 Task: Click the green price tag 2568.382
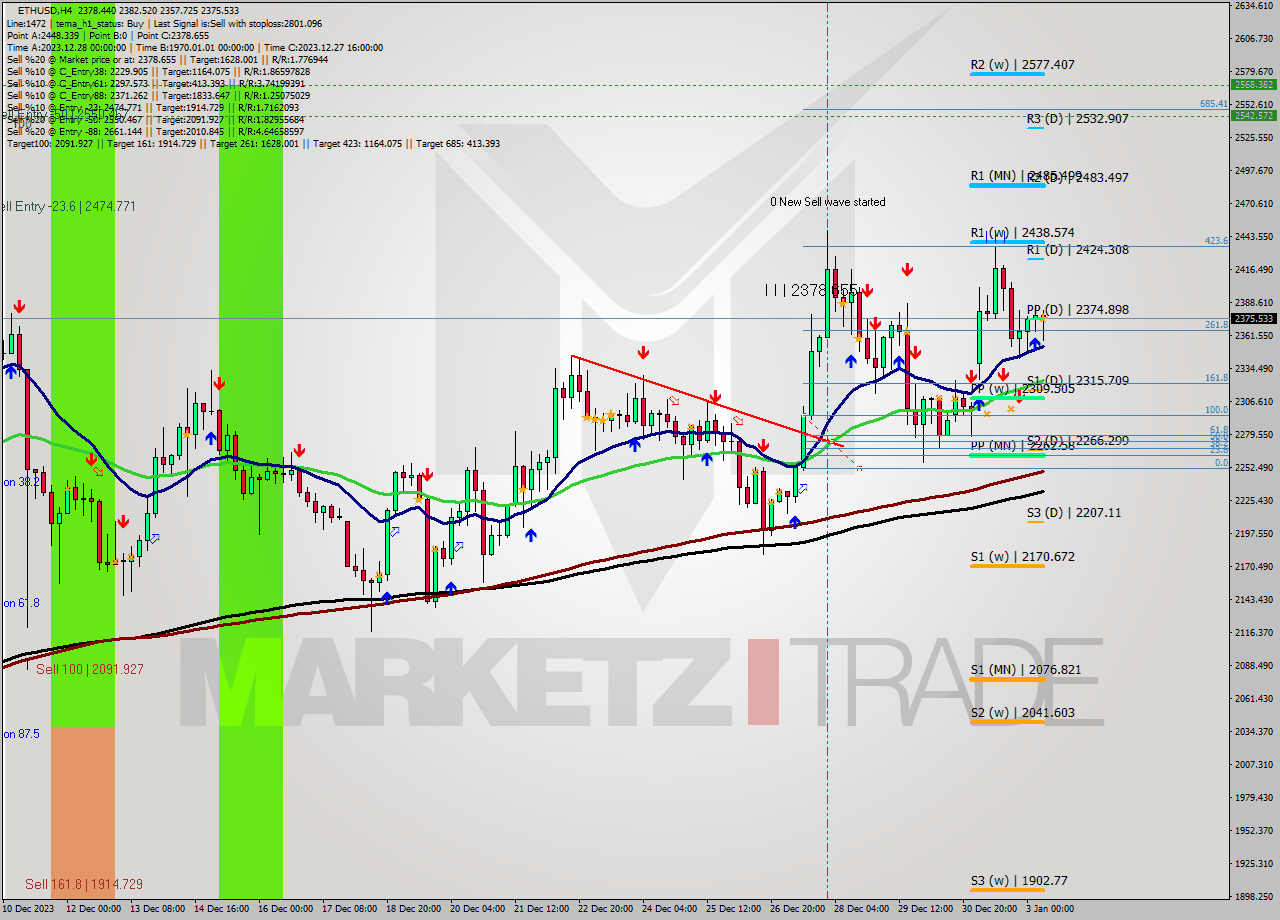(1254, 85)
